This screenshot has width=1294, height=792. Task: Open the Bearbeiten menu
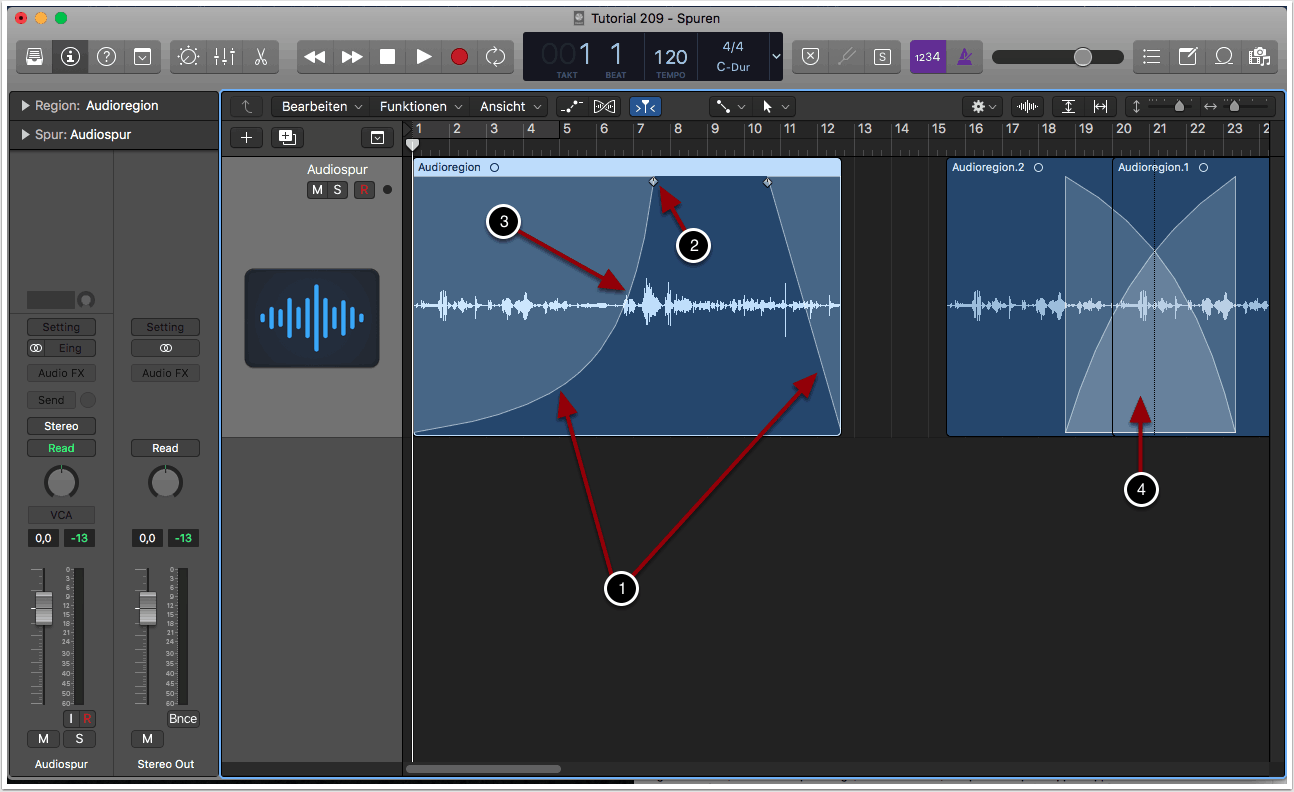tap(320, 106)
